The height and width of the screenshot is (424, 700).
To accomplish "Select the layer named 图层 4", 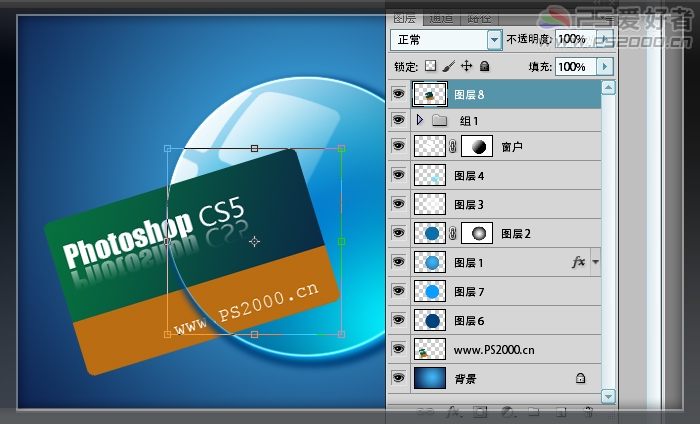I will (x=469, y=176).
